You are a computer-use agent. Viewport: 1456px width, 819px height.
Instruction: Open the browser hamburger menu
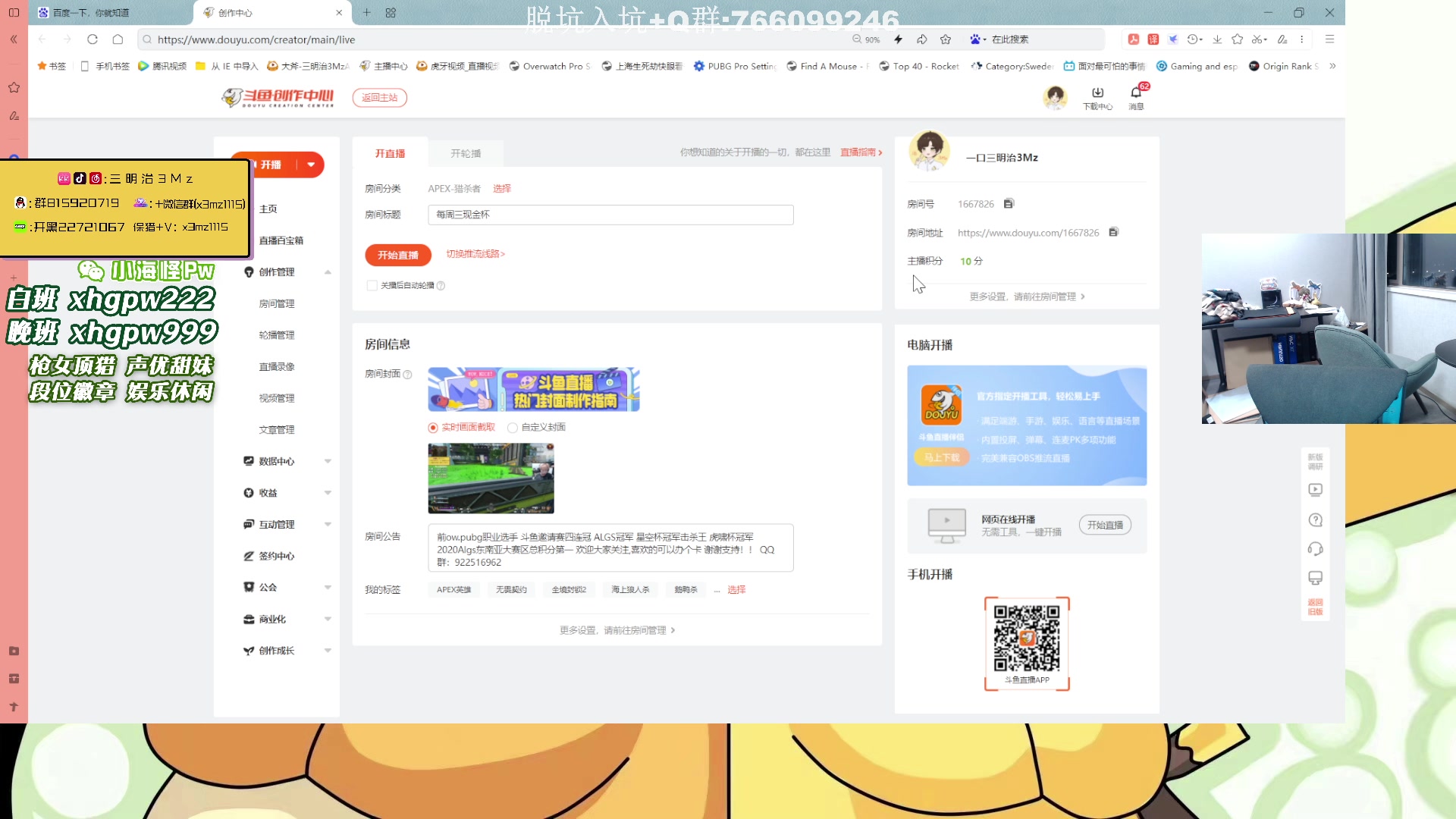(1329, 39)
